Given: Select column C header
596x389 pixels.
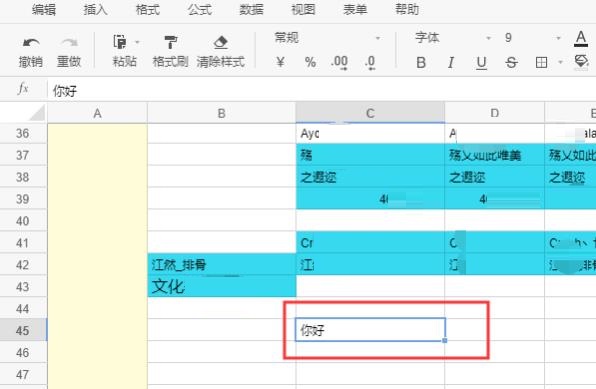Looking at the screenshot, I should [x=370, y=113].
